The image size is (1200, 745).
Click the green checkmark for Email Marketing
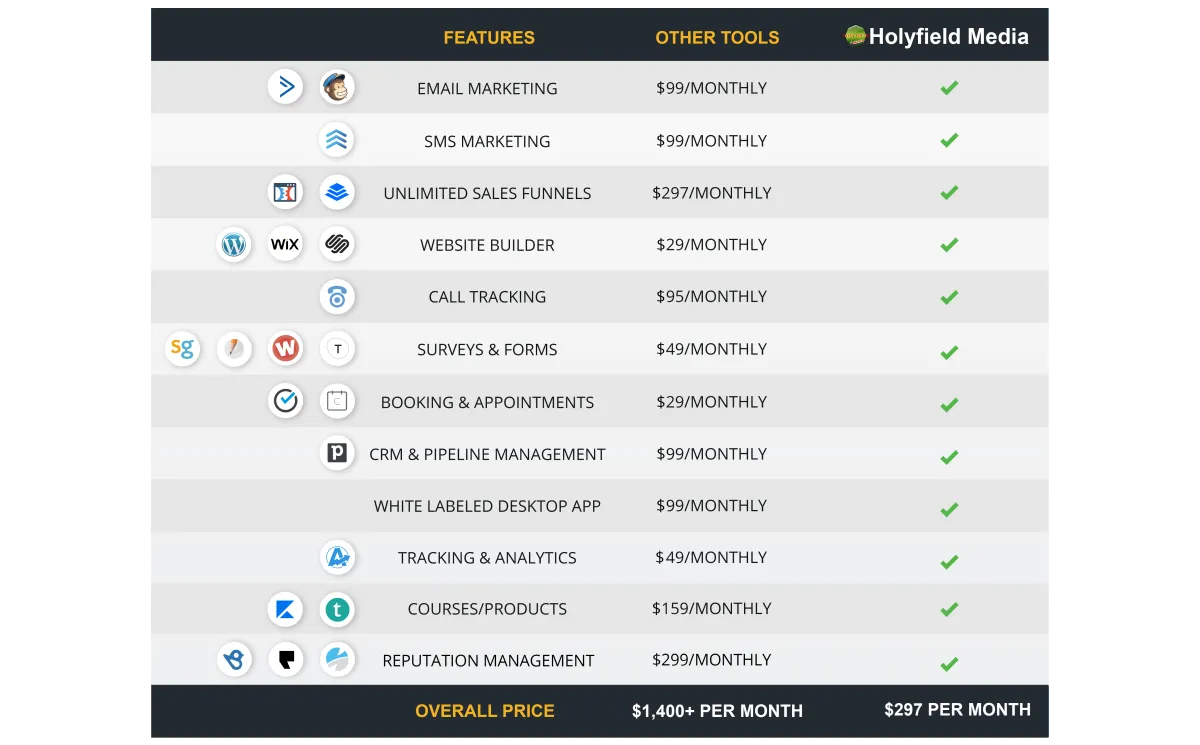[949, 88]
